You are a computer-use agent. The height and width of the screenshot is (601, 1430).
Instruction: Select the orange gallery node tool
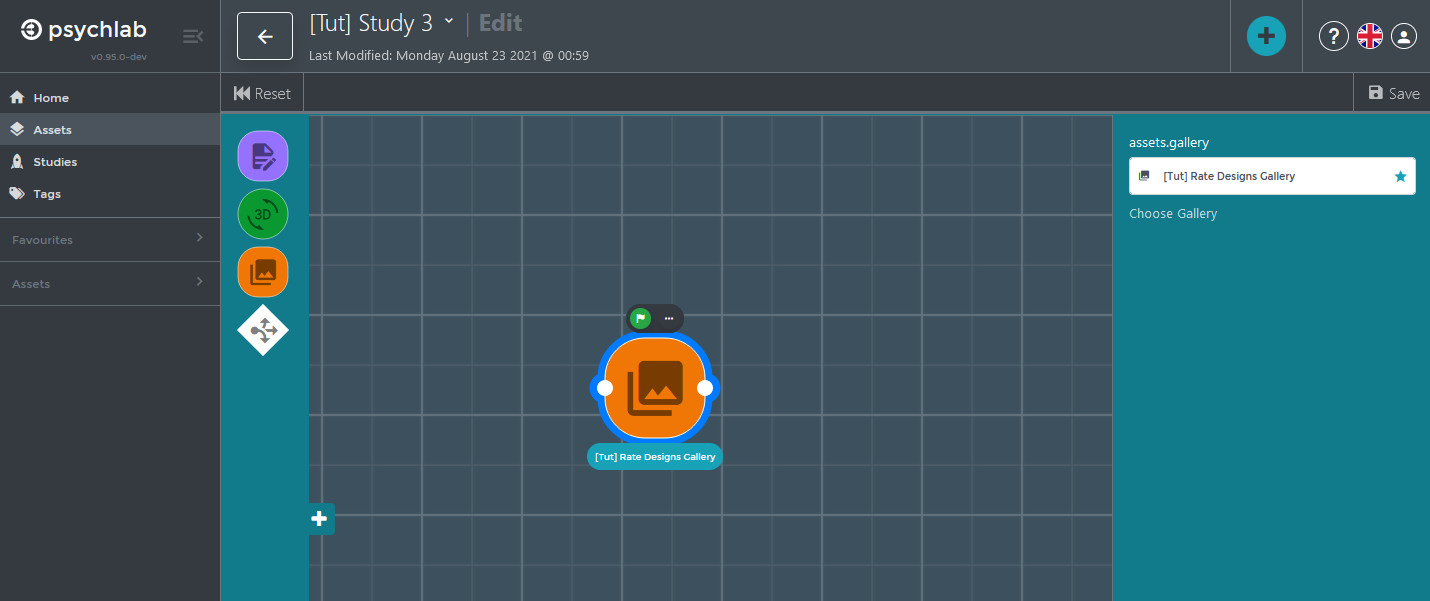262,271
